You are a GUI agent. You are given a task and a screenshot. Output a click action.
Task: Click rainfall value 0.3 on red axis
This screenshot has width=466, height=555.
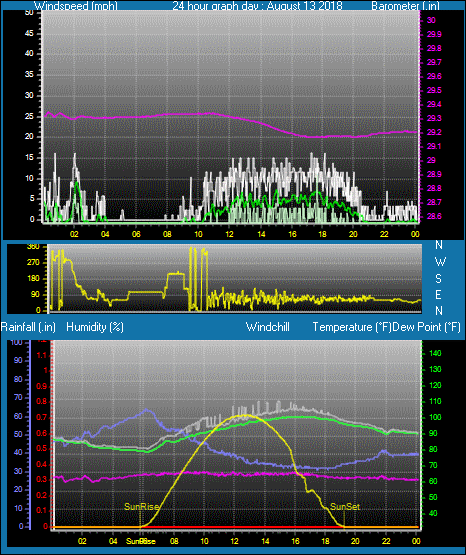42,480
